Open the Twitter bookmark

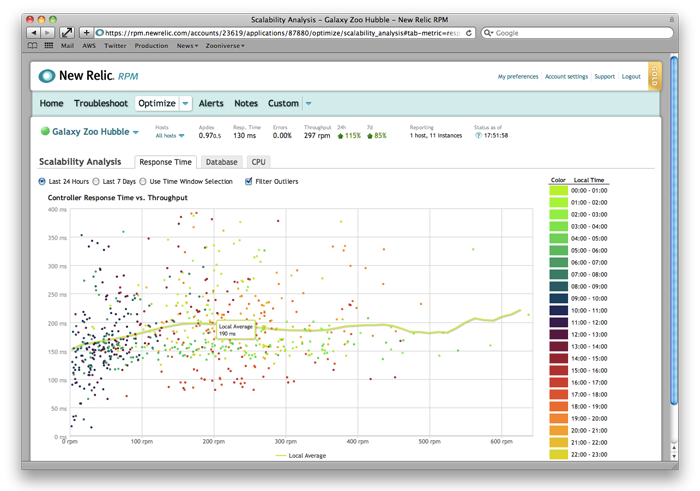click(x=115, y=46)
